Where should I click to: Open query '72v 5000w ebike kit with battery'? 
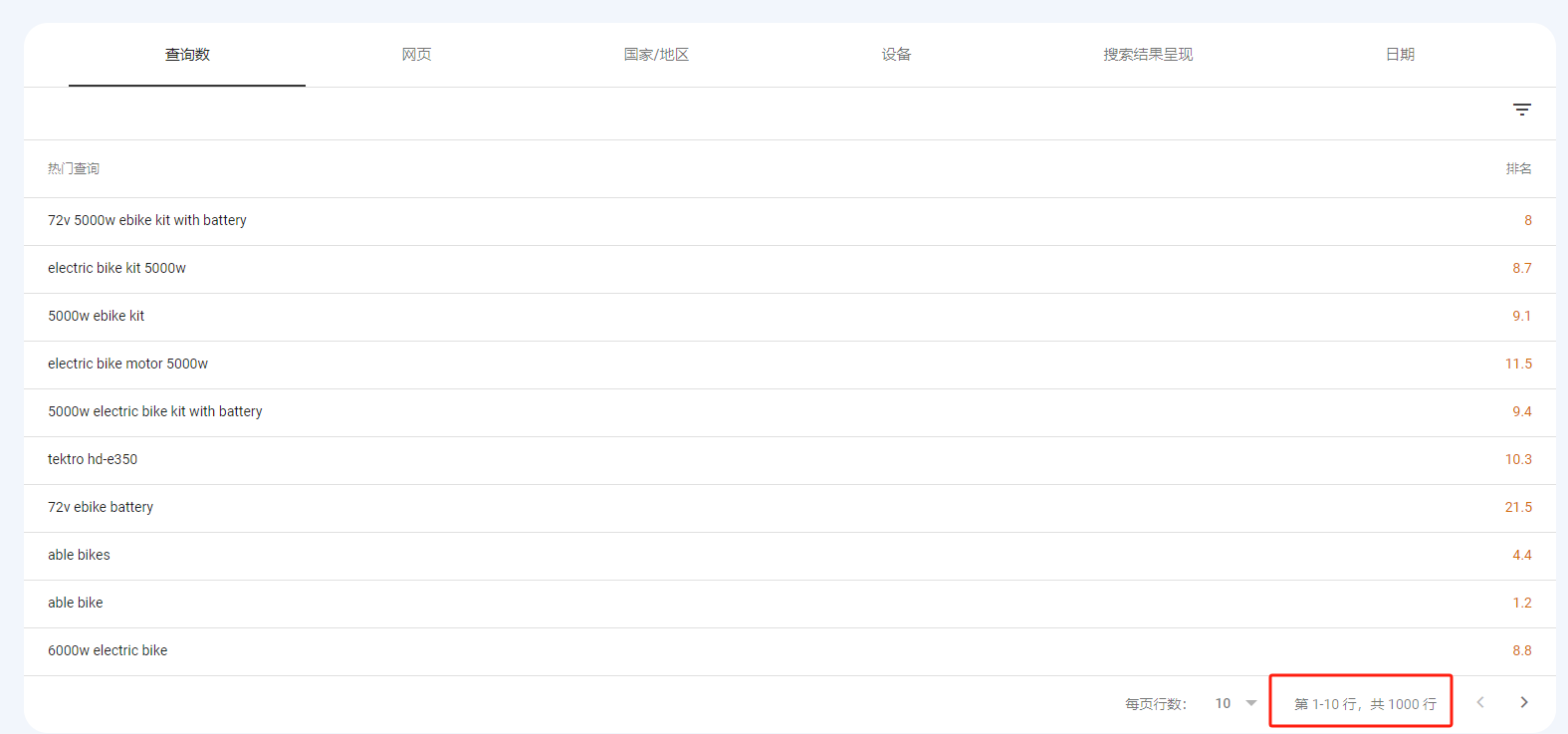coord(147,221)
